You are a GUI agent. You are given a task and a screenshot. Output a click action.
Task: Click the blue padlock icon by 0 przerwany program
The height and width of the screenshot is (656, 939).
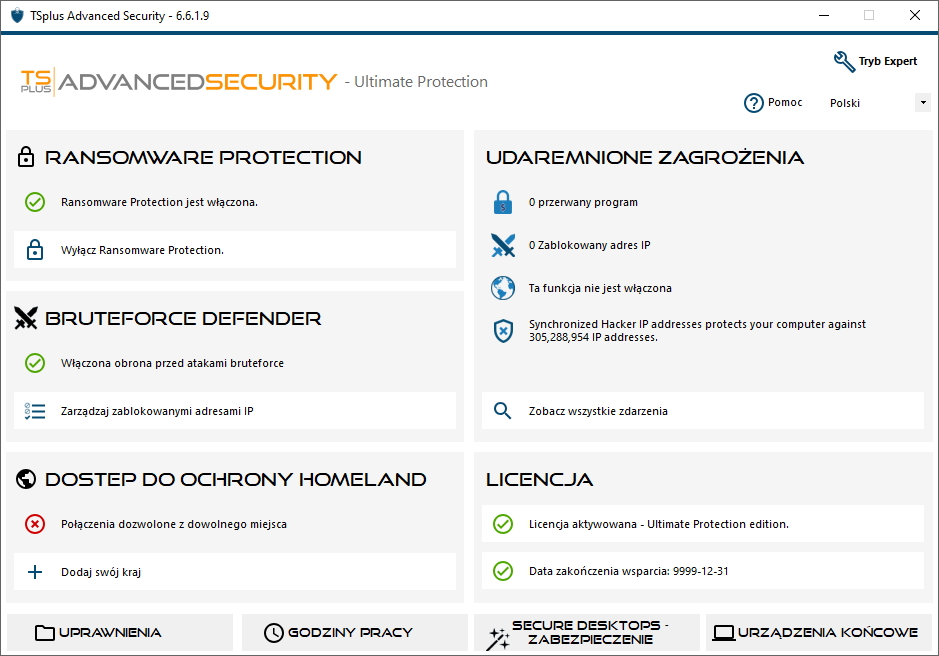click(x=502, y=202)
